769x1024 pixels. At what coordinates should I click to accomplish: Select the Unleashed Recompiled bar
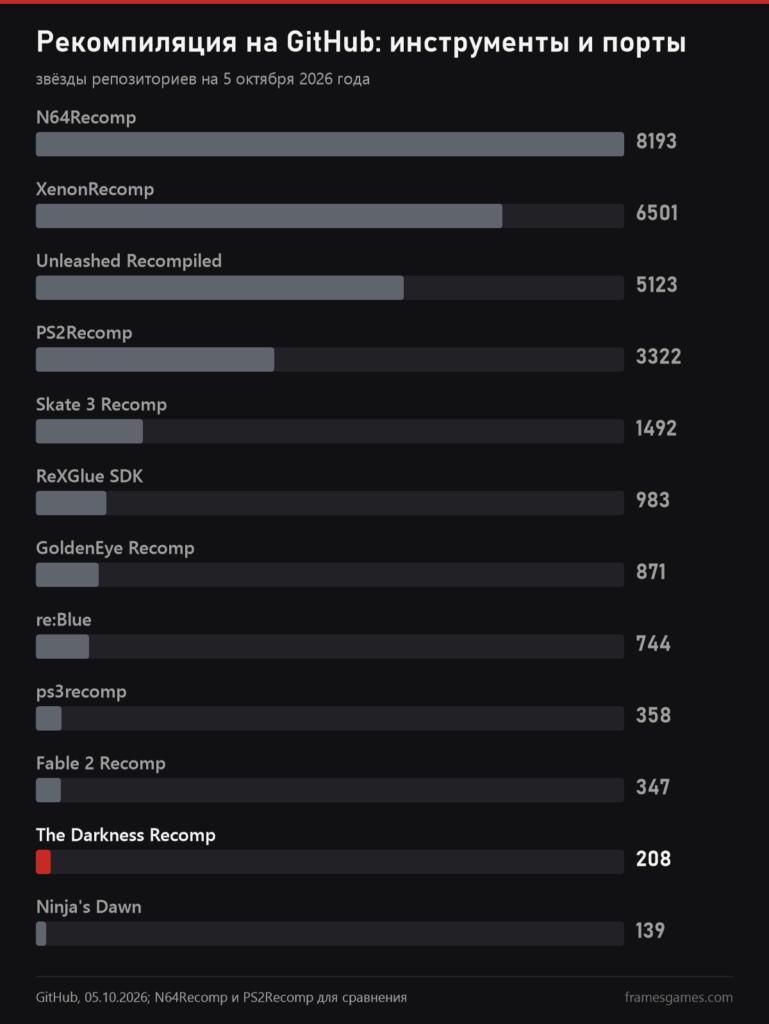pyautogui.click(x=219, y=287)
